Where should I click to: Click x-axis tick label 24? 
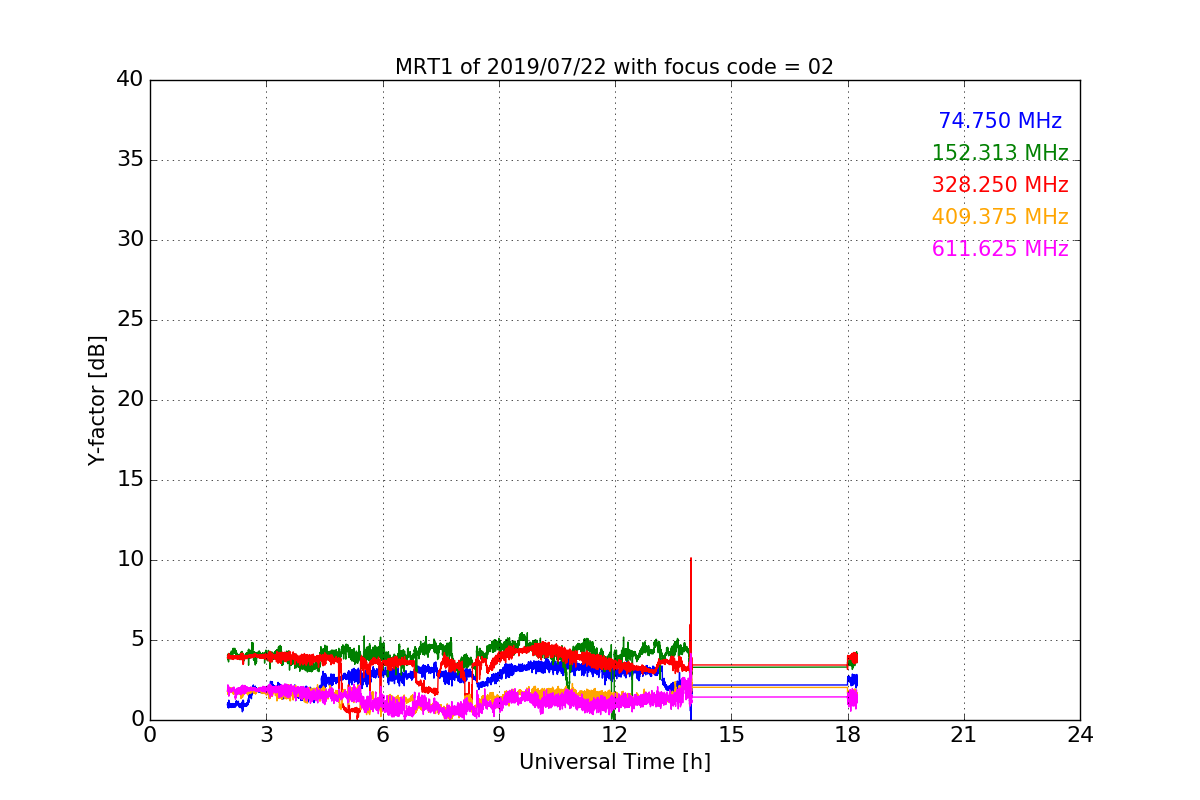[1080, 735]
